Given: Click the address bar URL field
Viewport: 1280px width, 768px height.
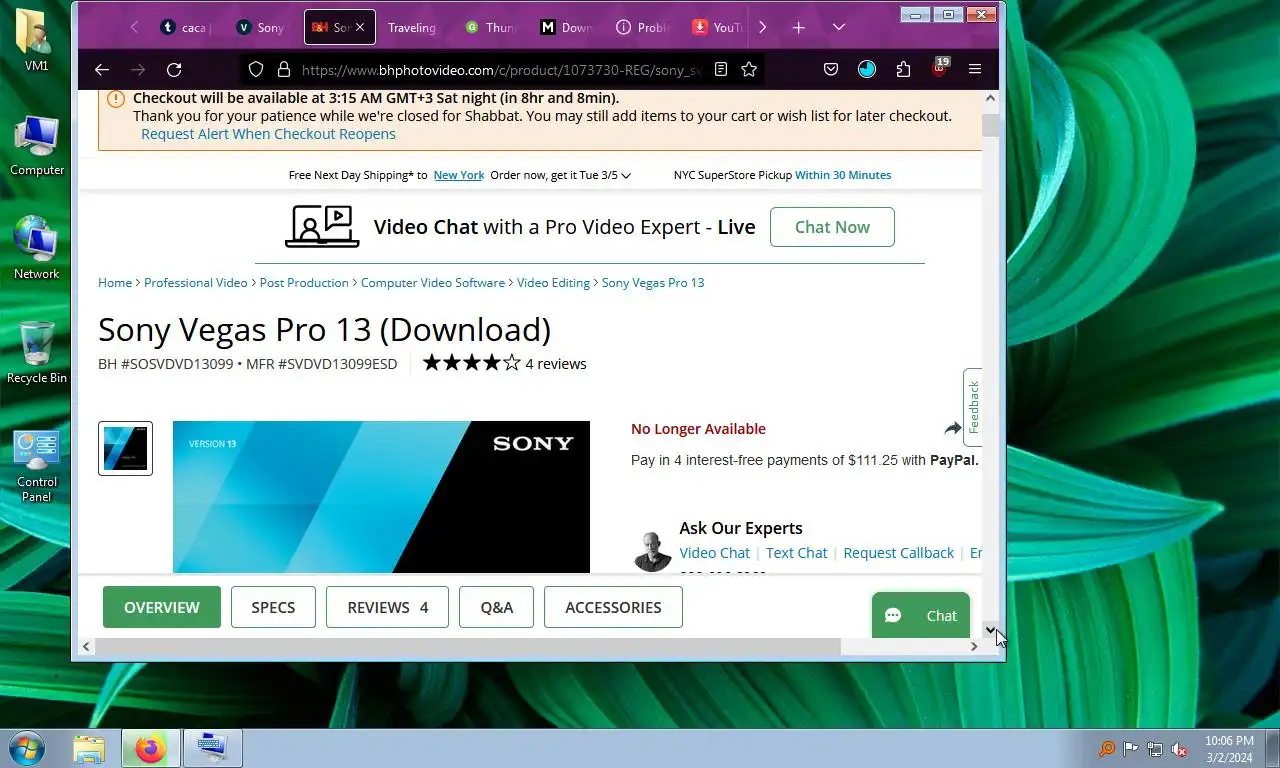Looking at the screenshot, I should pyautogui.click(x=500, y=69).
